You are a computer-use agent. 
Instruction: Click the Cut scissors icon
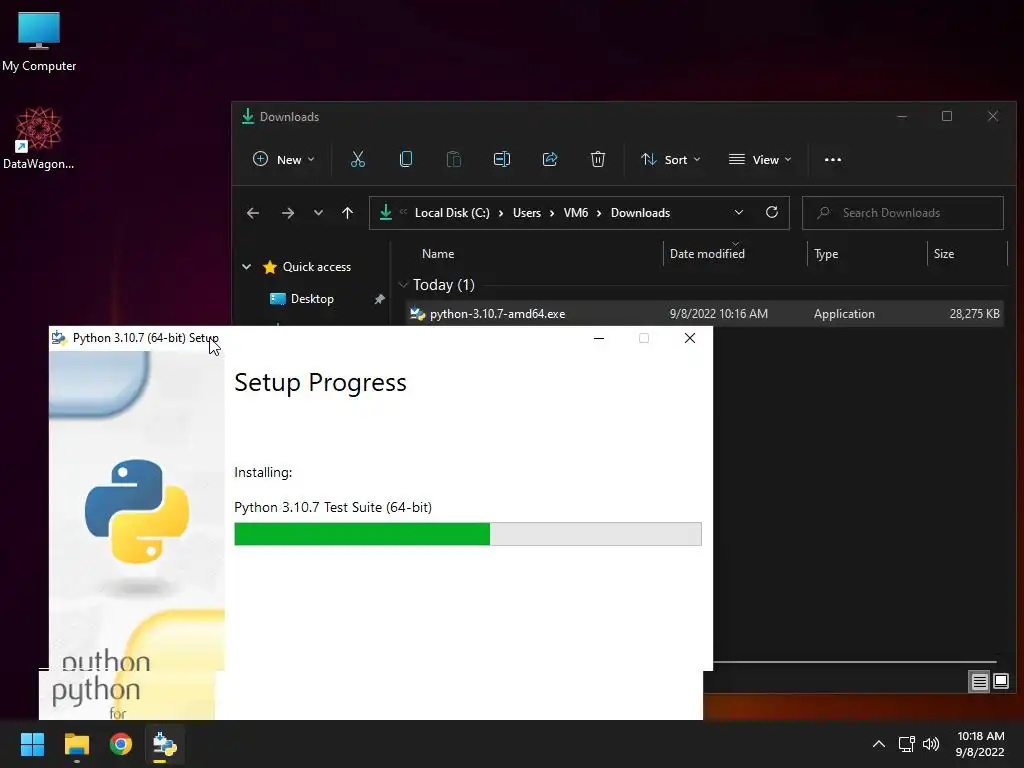coord(358,159)
